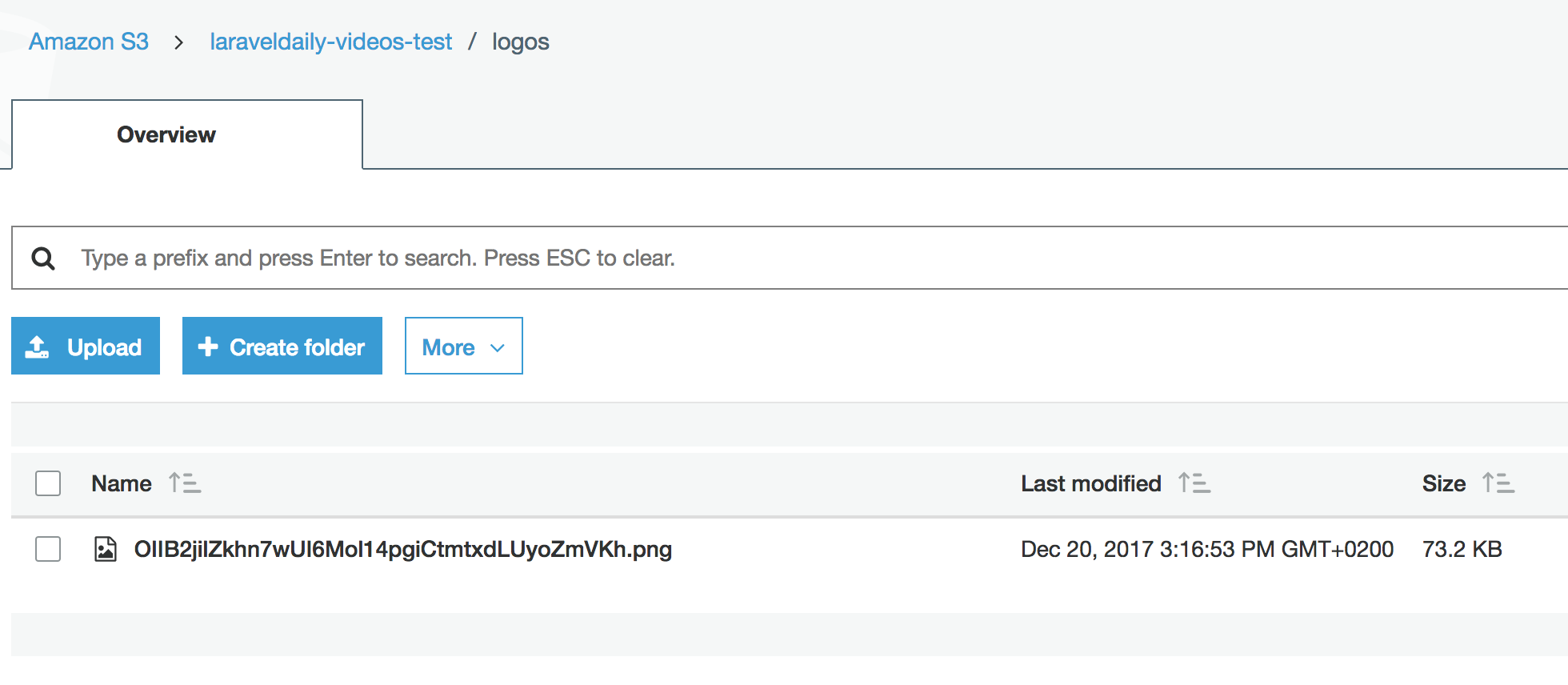Select the checkbox for the PNG file row

pos(48,549)
